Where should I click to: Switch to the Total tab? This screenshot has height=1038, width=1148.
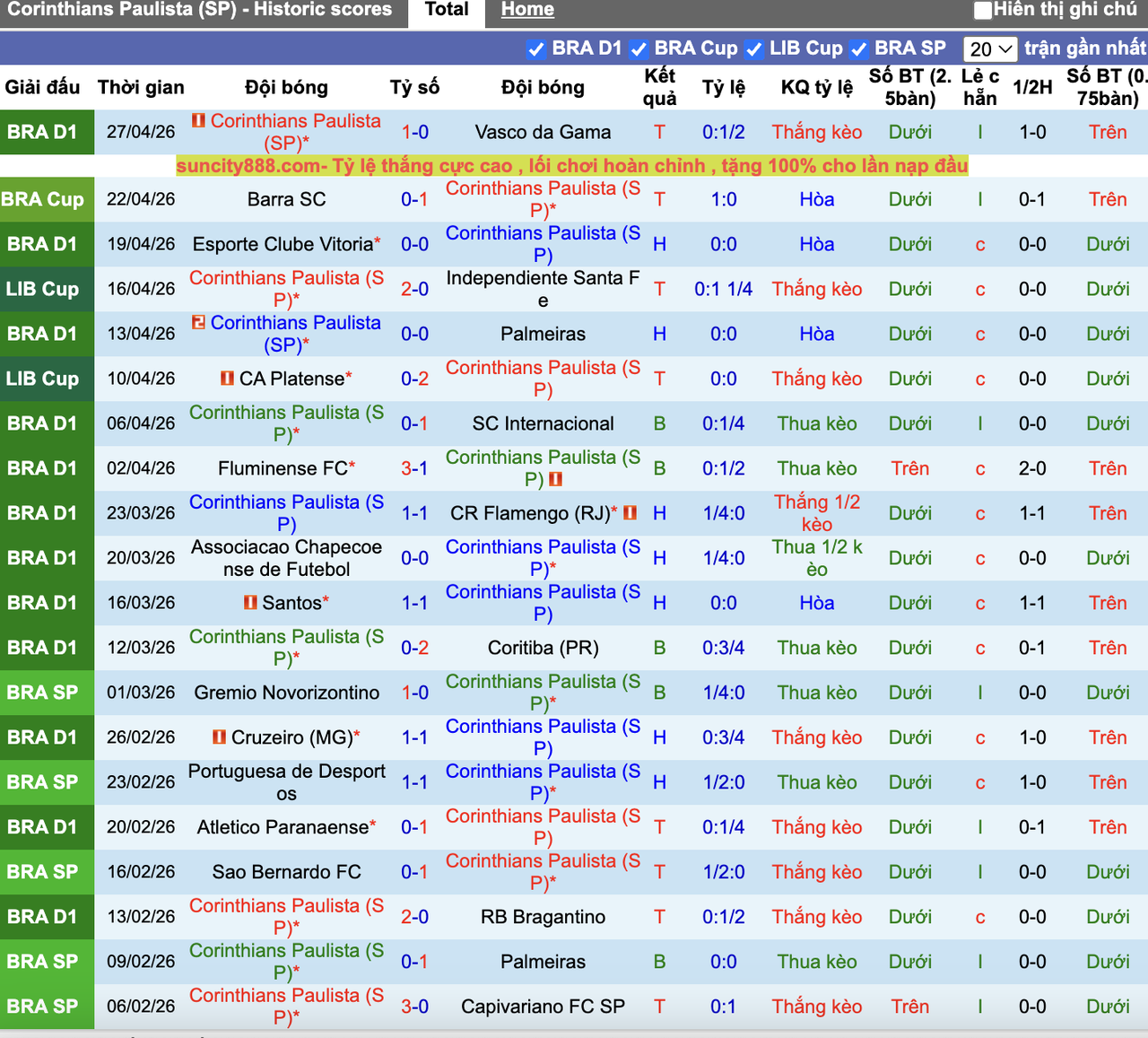click(447, 10)
